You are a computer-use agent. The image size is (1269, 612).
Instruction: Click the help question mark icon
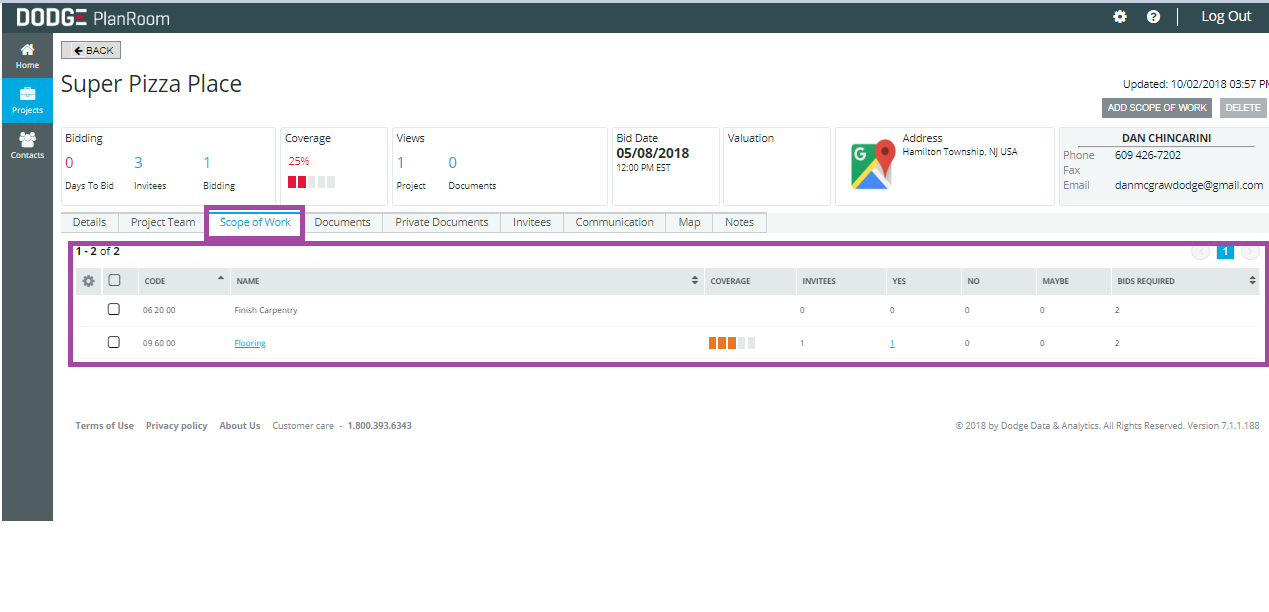click(x=1153, y=17)
